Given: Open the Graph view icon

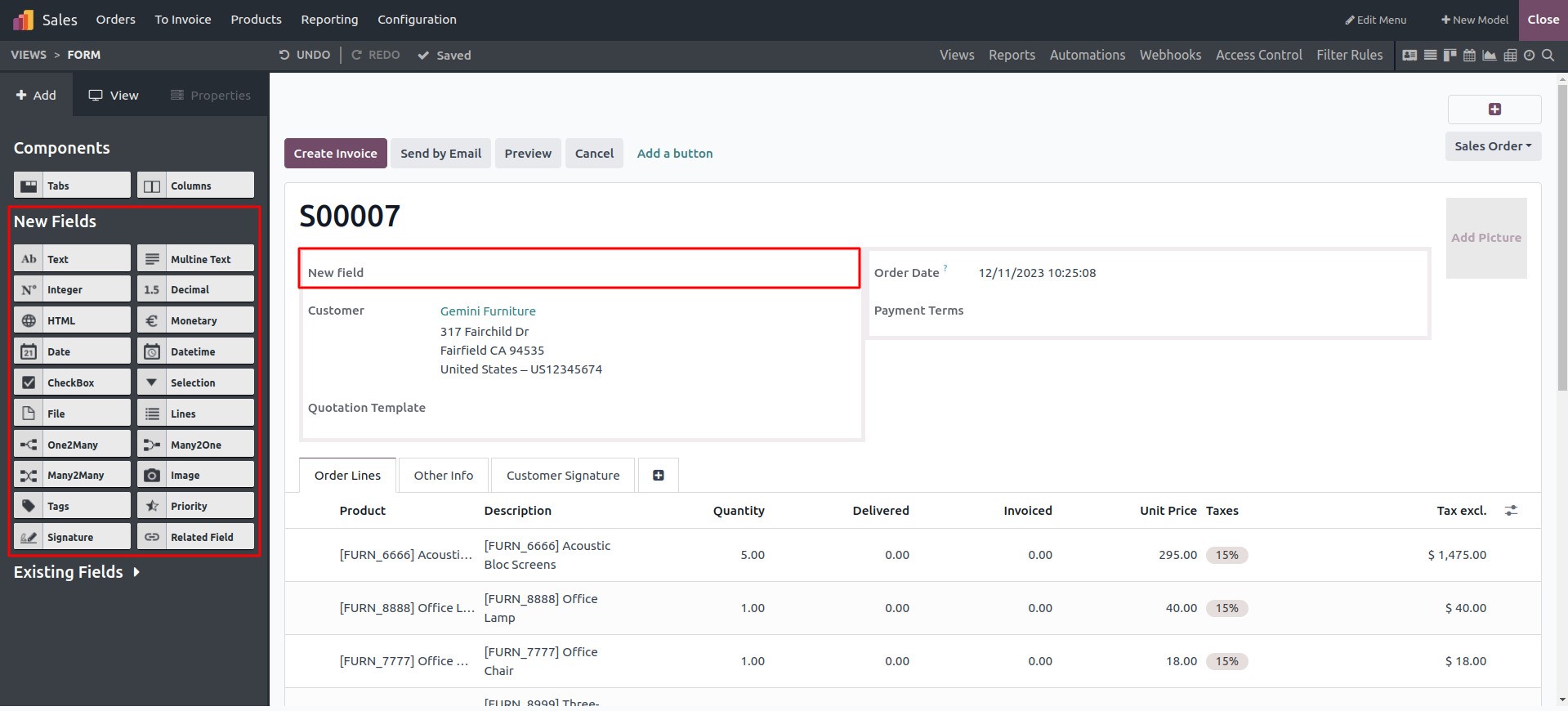Looking at the screenshot, I should pos(1490,55).
